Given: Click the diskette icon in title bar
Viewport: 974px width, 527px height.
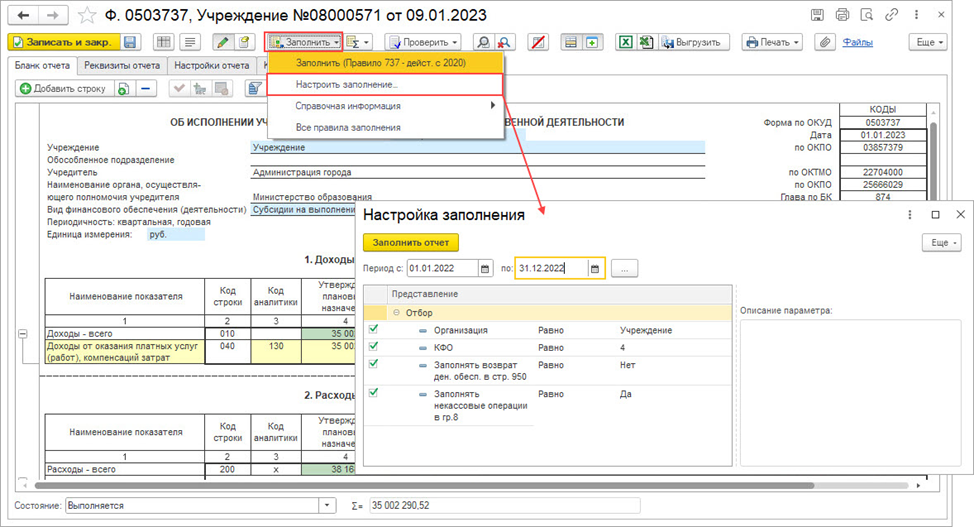Looking at the screenshot, I should click(x=817, y=15).
